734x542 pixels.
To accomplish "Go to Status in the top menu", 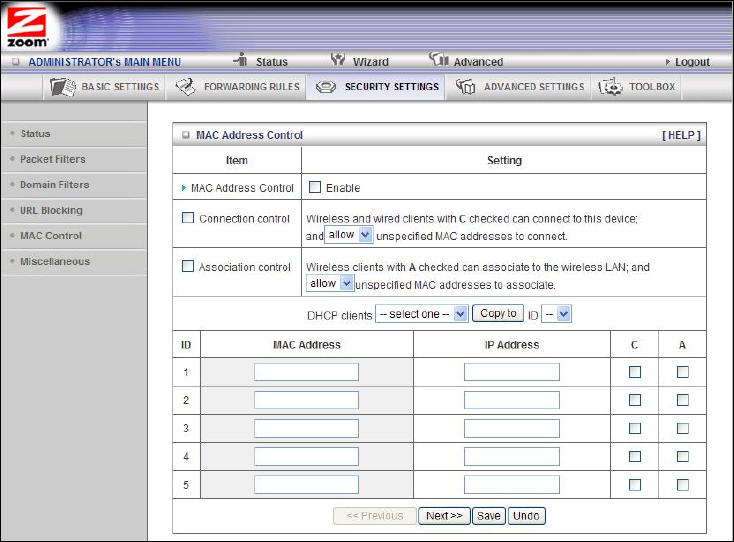I will click(x=272, y=62).
